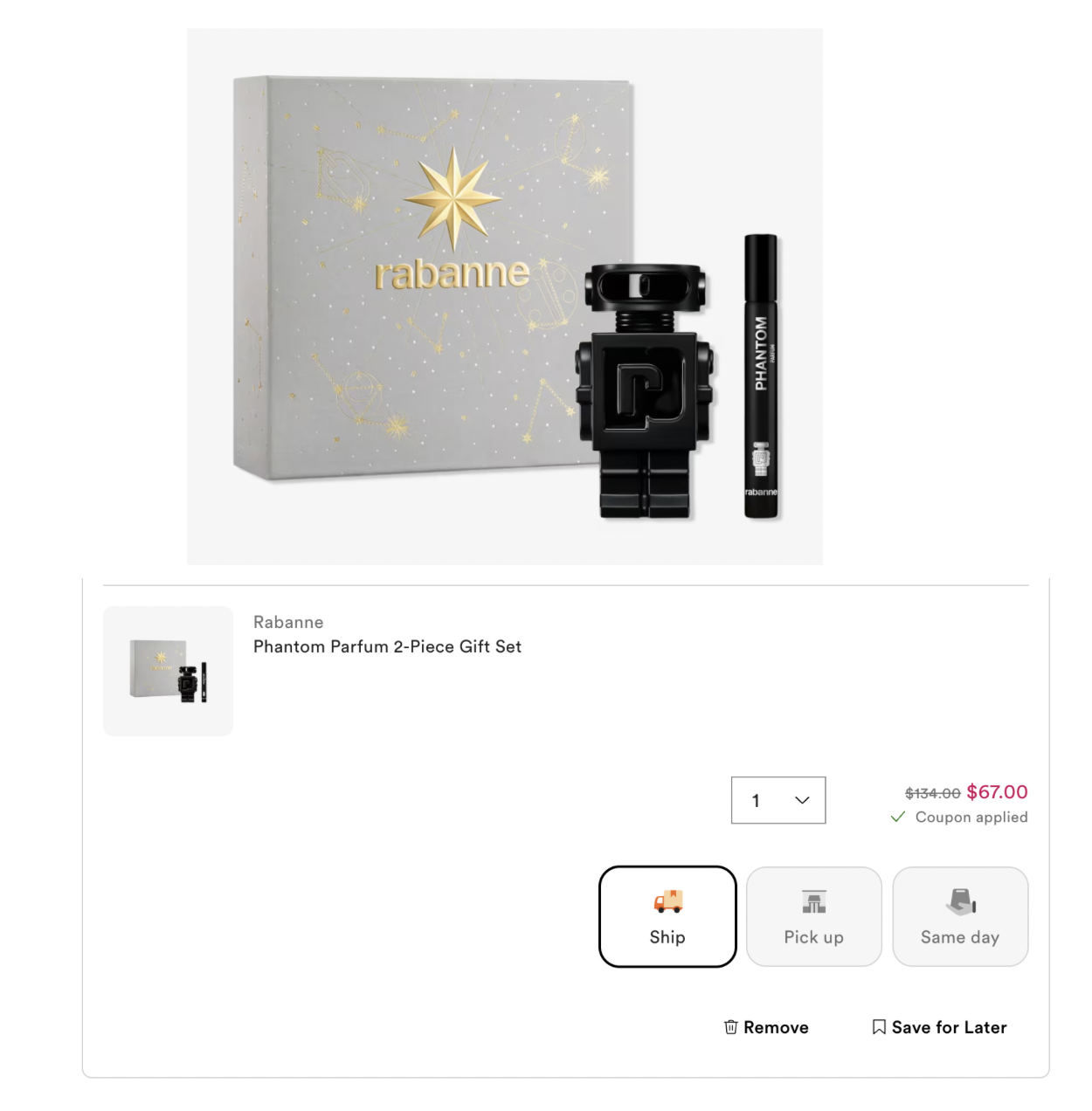Click the Coupon applied label
The width and height of the screenshot is (1092, 1111).
pos(971,818)
